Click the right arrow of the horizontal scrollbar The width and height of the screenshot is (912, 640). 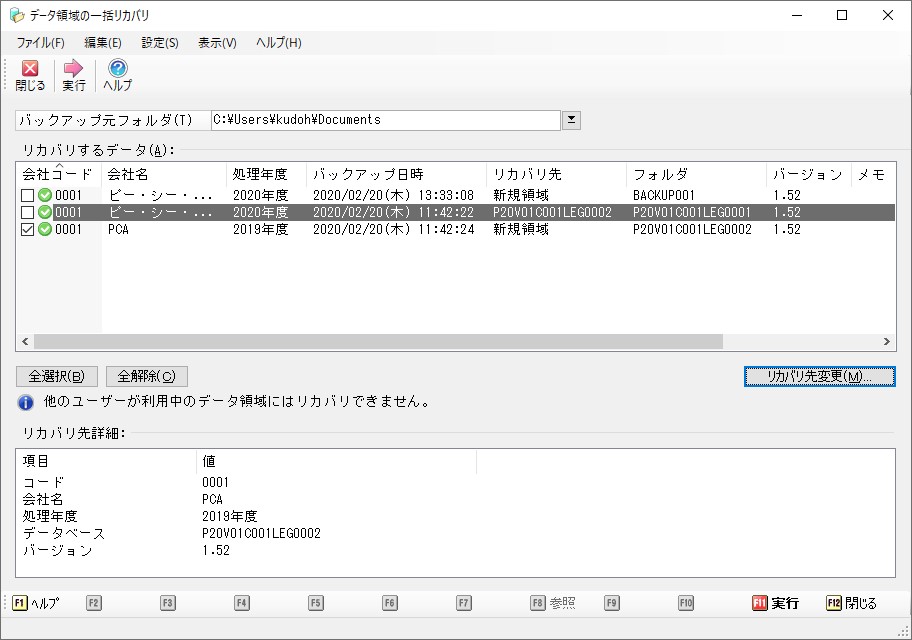click(886, 342)
